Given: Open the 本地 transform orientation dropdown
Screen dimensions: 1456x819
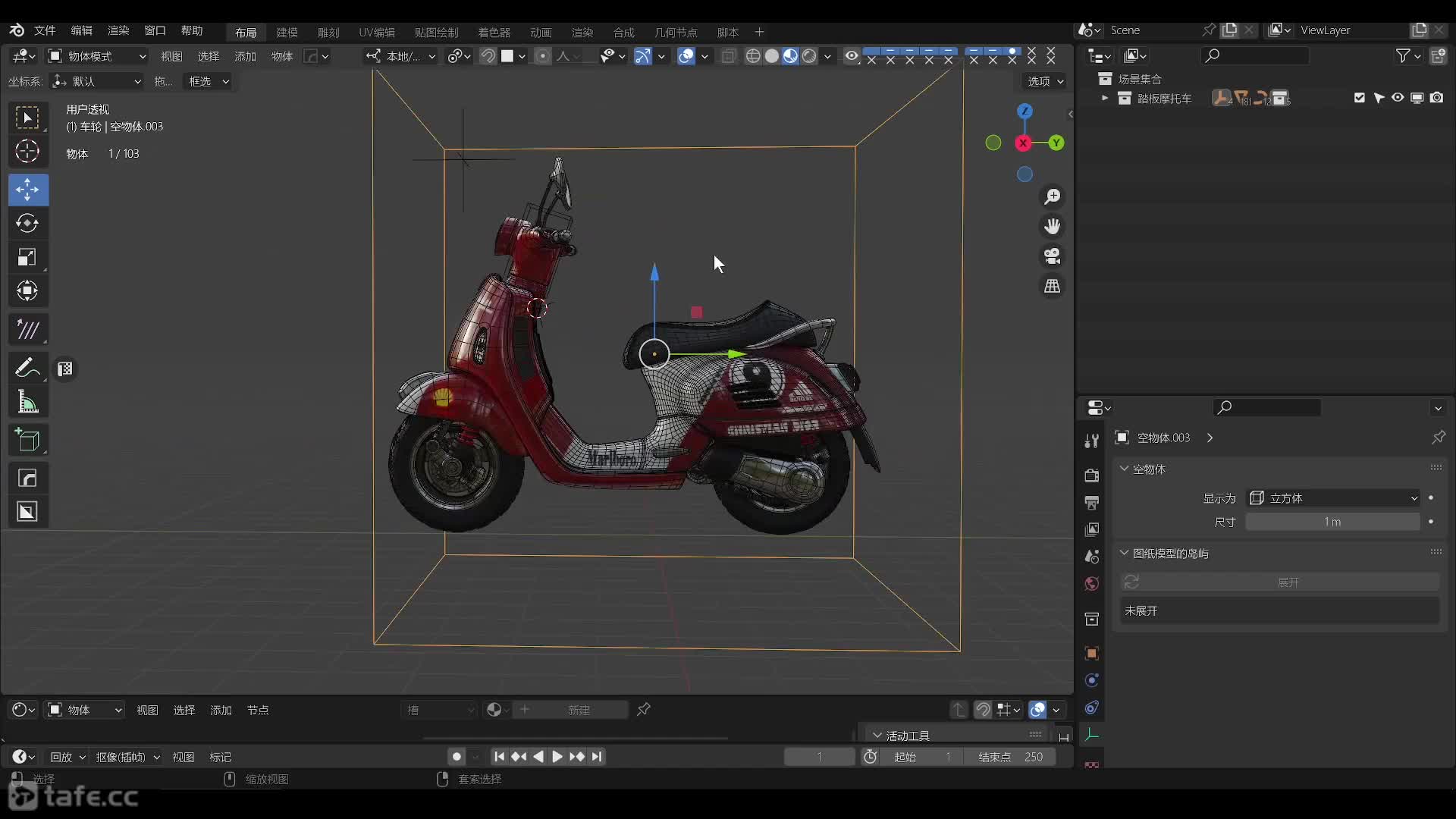Looking at the screenshot, I should tap(400, 56).
